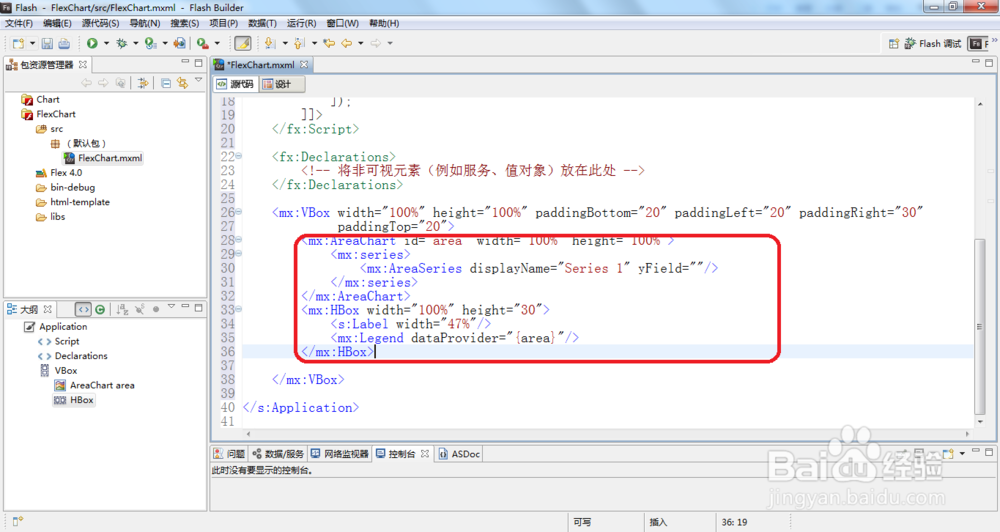Open Debug configurations dropdown arrow

click(x=135, y=43)
